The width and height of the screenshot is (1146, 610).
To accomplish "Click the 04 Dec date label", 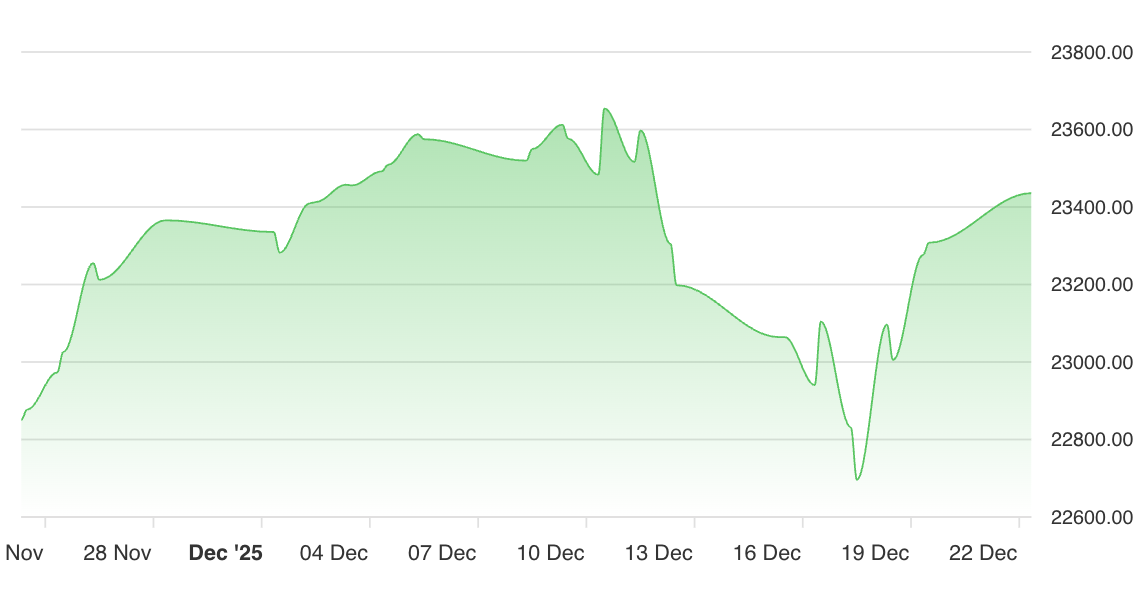I will pos(334,553).
